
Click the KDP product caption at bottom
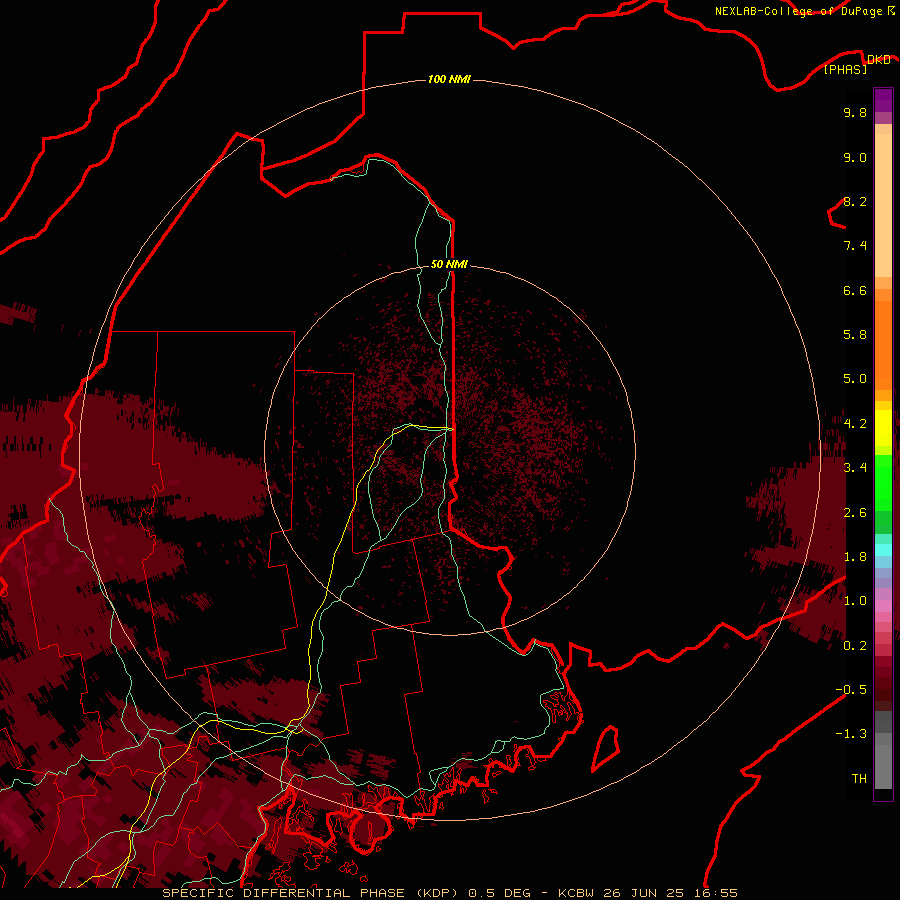point(450,893)
